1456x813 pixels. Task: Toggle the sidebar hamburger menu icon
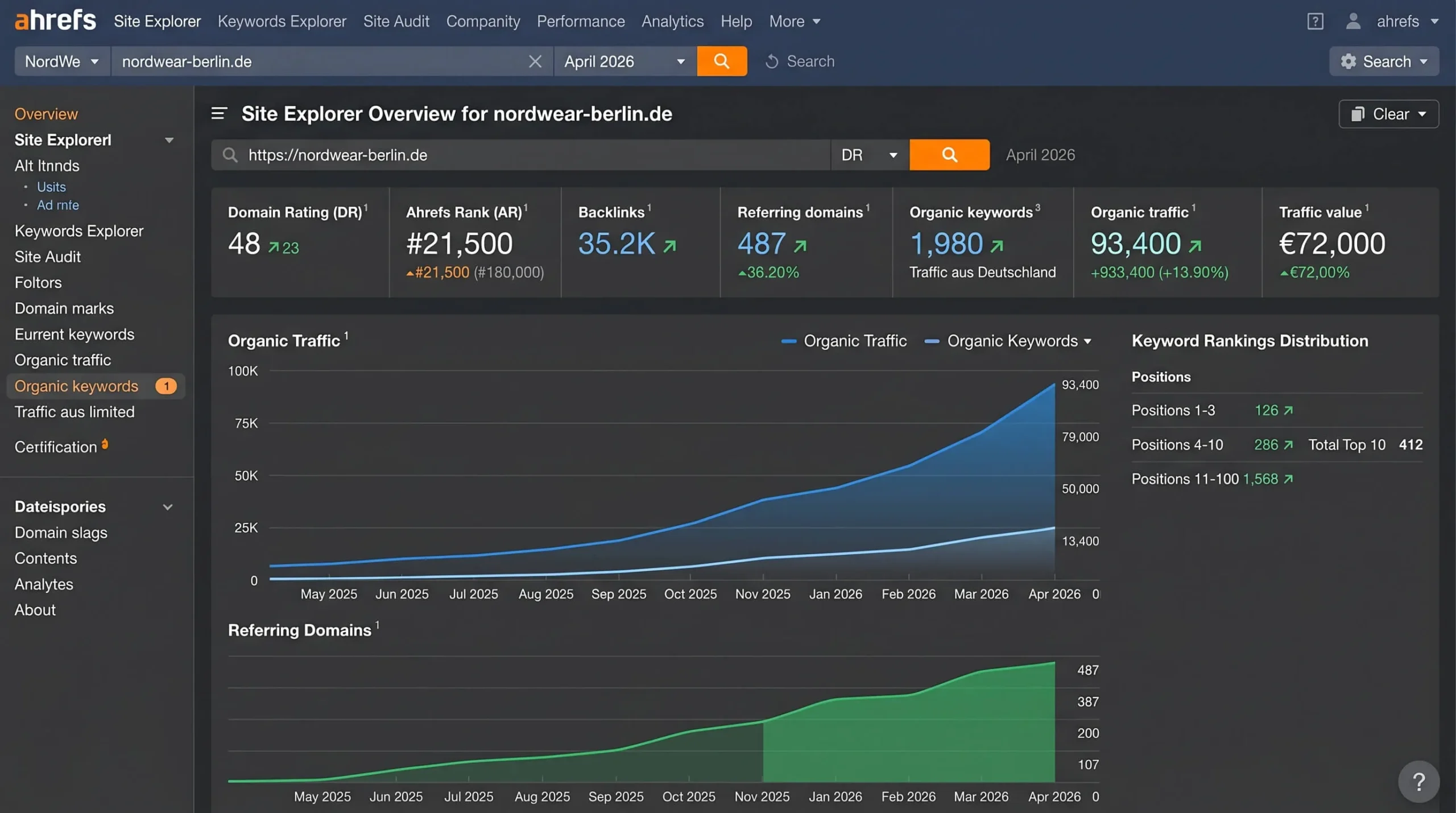click(219, 113)
